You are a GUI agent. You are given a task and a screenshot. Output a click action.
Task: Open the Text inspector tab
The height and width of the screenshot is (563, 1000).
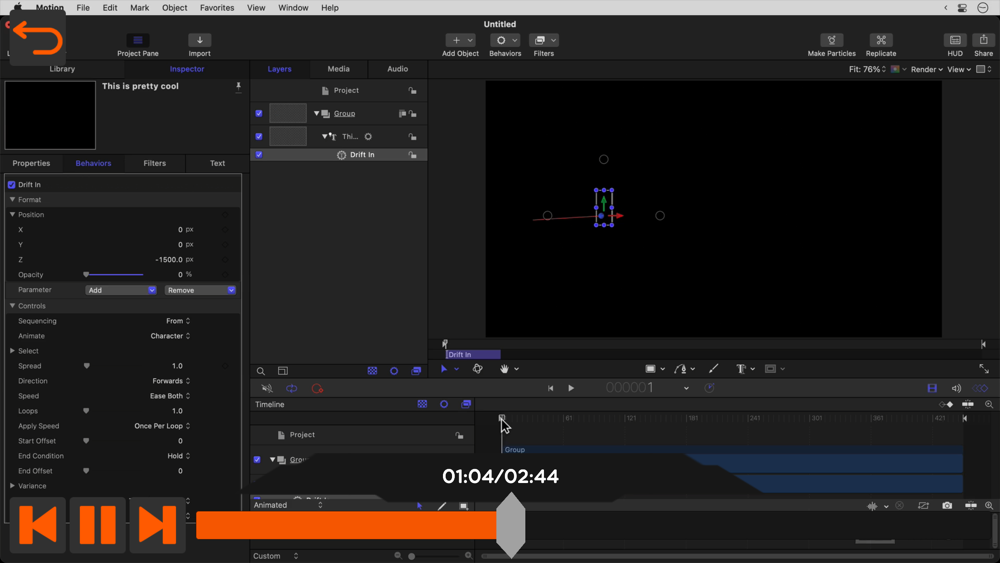click(x=217, y=163)
